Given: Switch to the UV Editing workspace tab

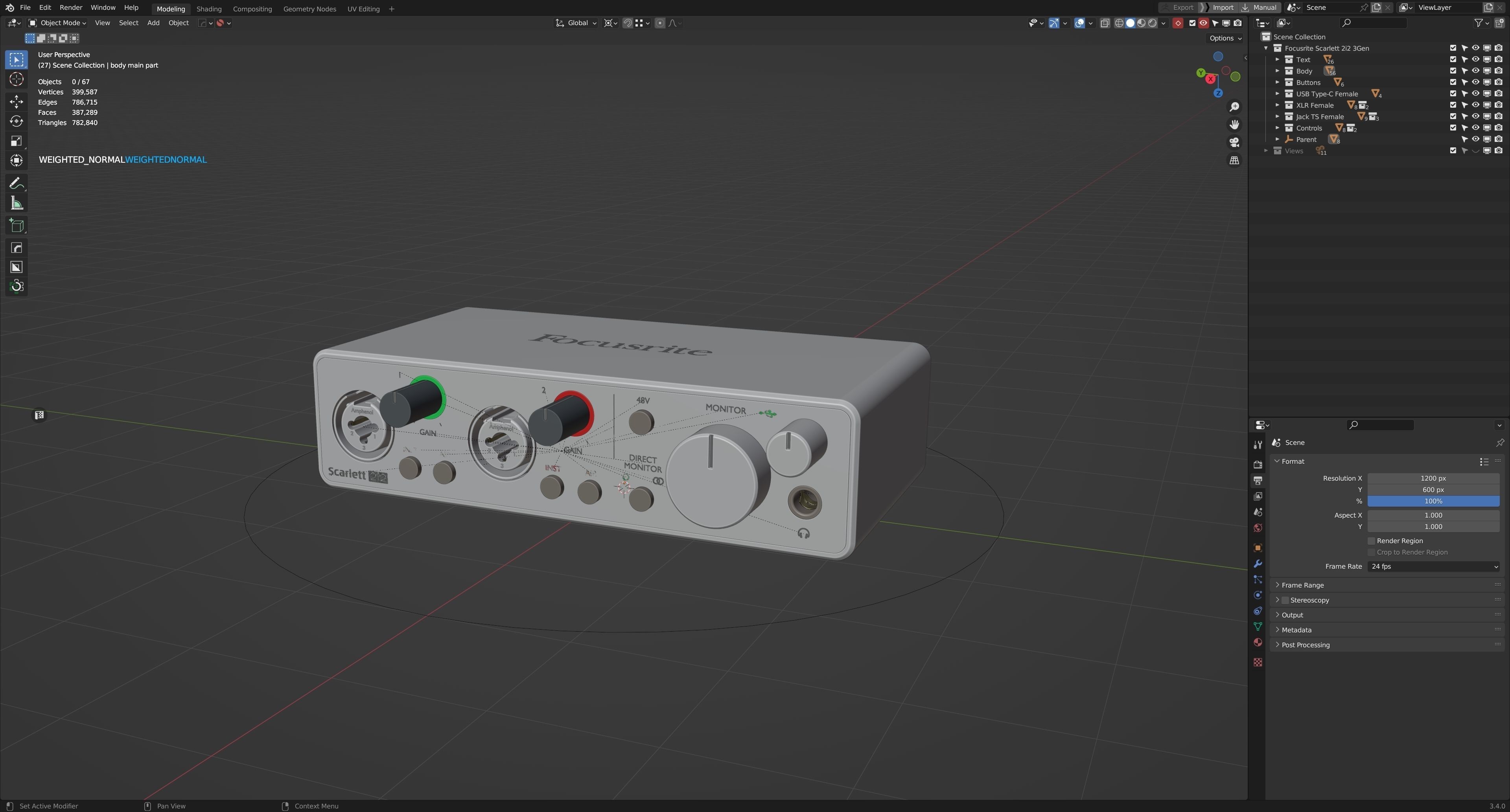Looking at the screenshot, I should coord(363,9).
